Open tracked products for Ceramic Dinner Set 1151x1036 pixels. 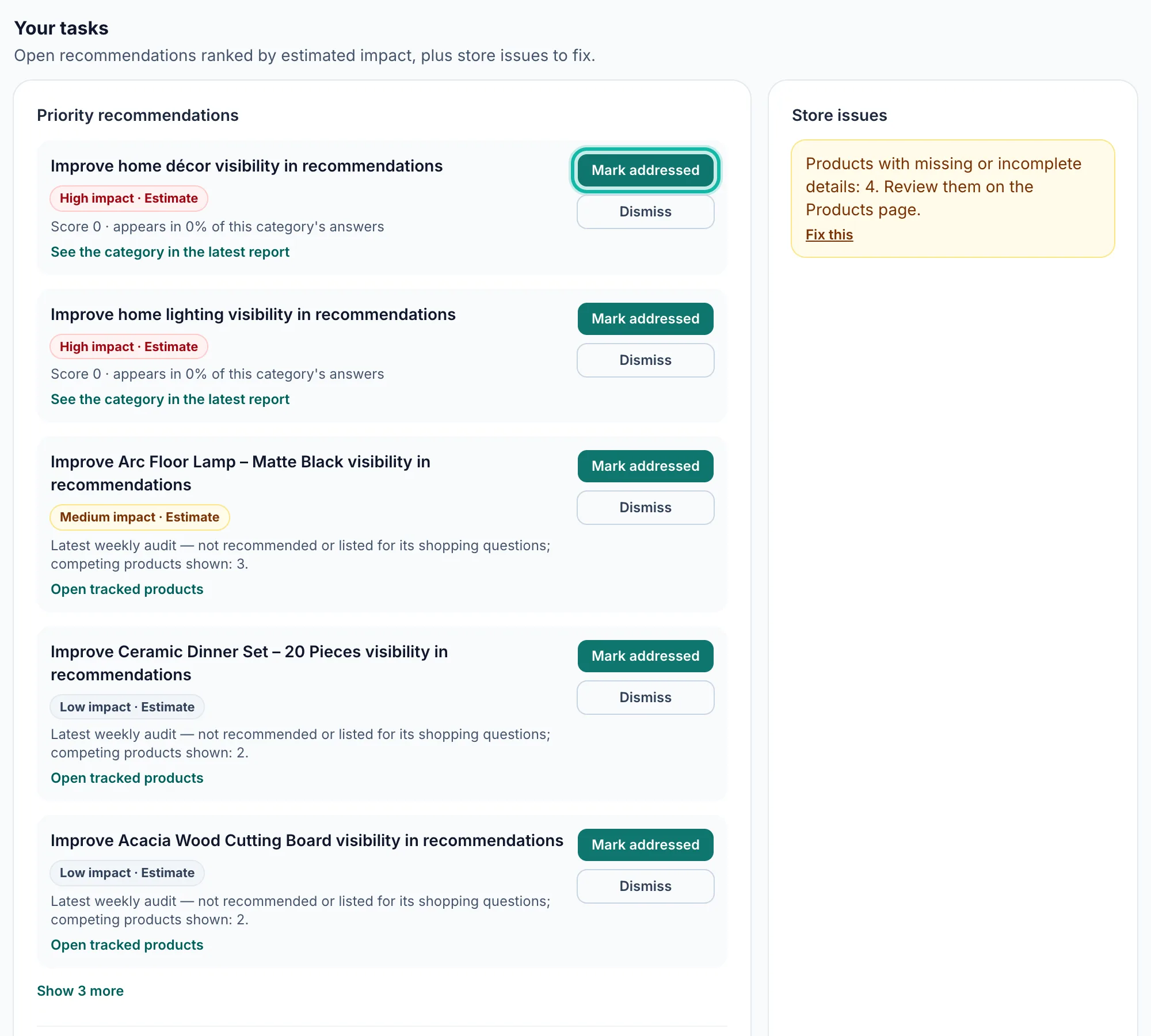127,778
